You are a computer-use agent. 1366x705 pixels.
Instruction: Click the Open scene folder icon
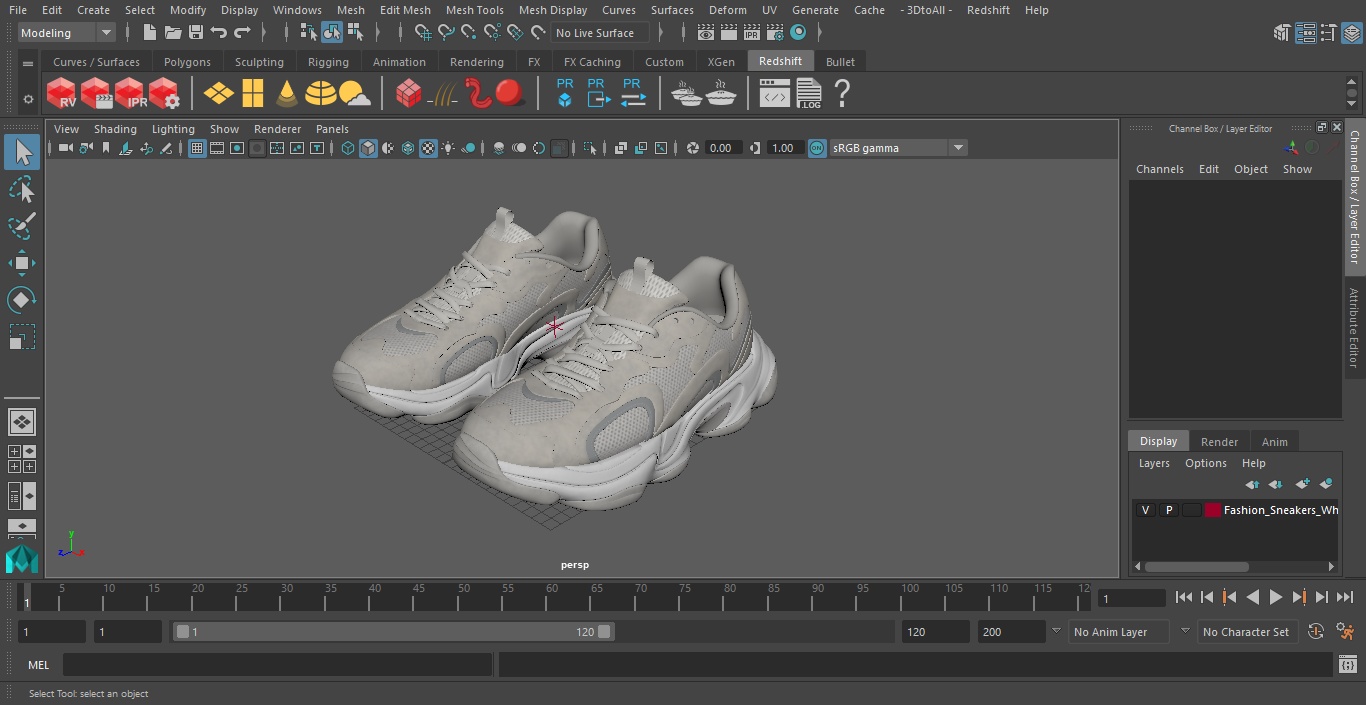[x=173, y=33]
